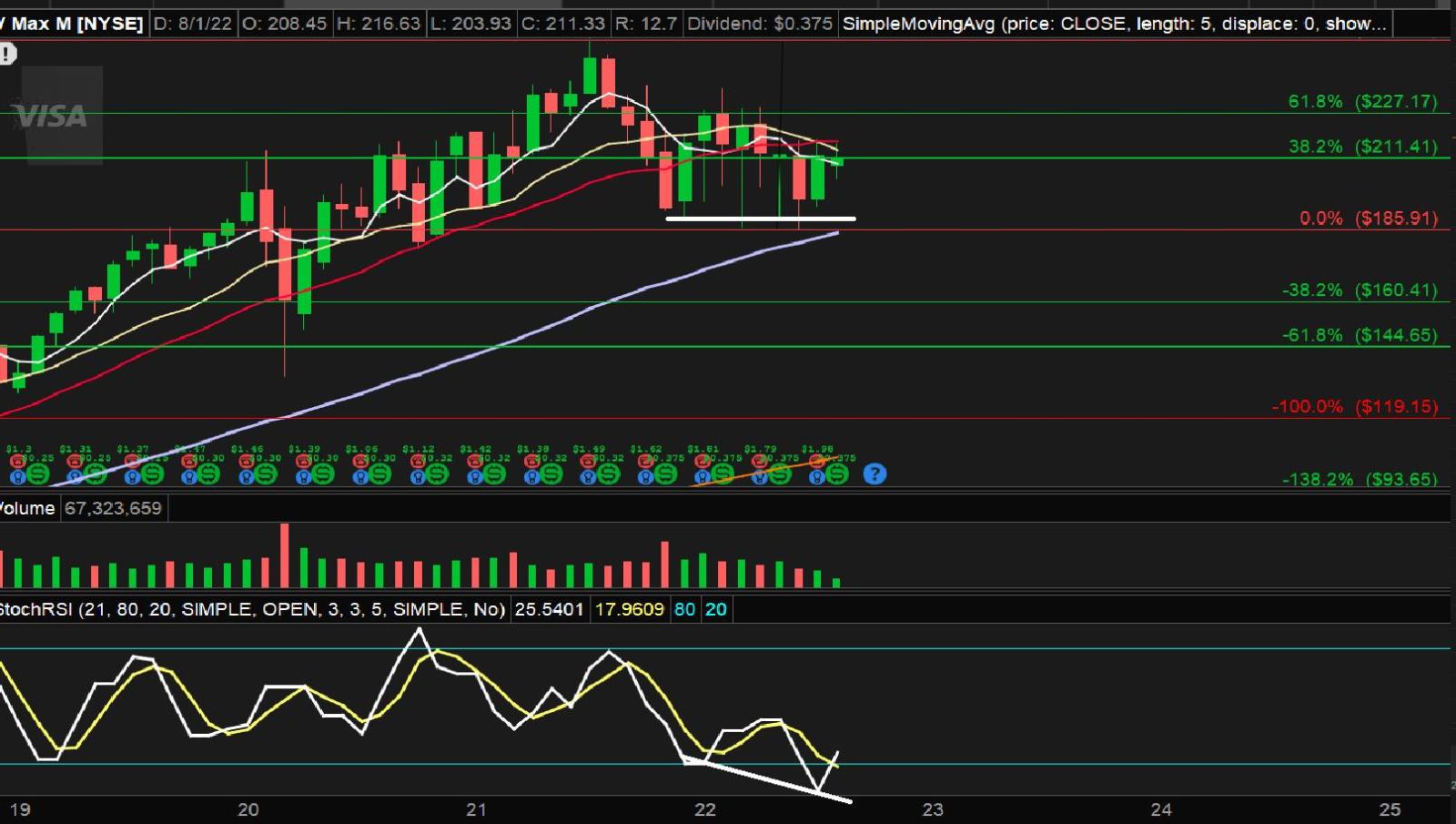Click the exclamation alert icon near the chart's top-left
This screenshot has width=1456, height=824.
point(6,54)
